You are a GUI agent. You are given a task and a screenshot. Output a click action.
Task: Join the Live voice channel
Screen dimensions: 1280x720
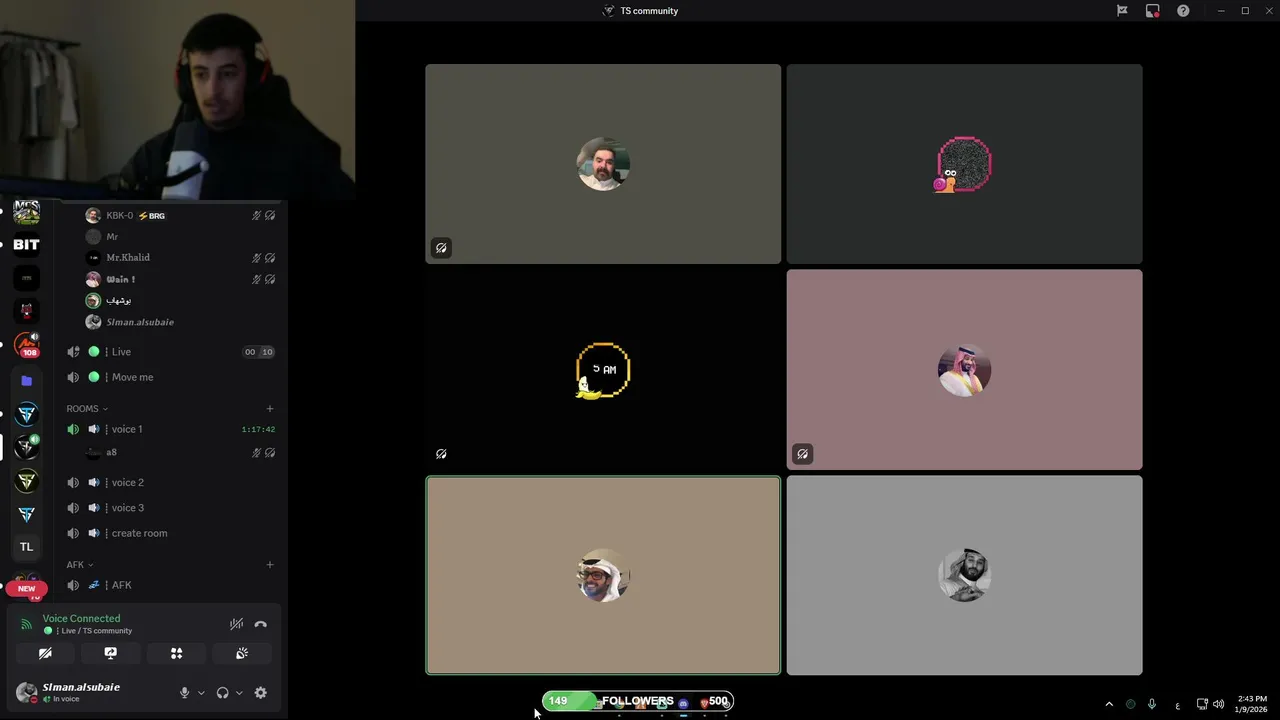170,352
